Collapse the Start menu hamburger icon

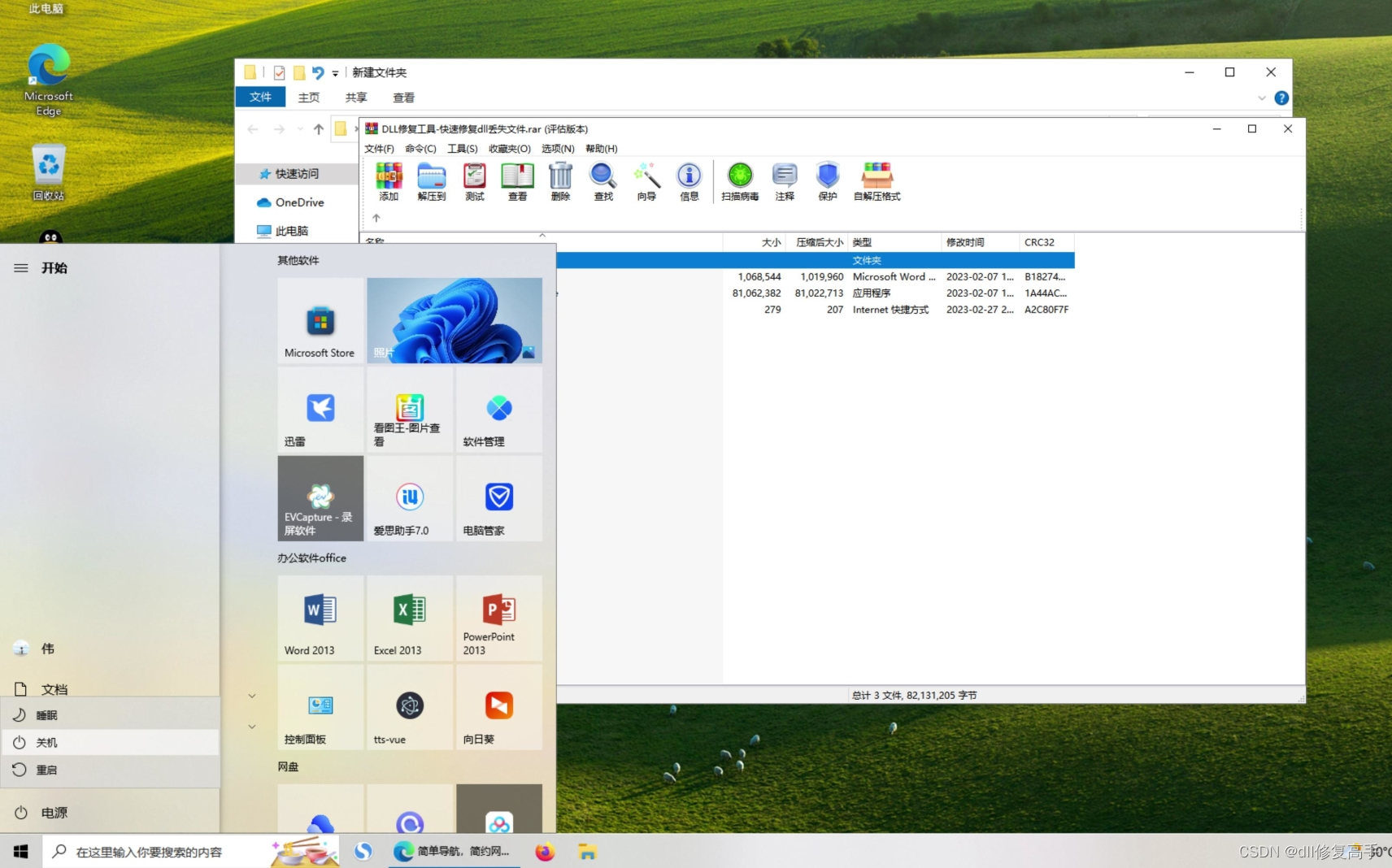point(21,268)
